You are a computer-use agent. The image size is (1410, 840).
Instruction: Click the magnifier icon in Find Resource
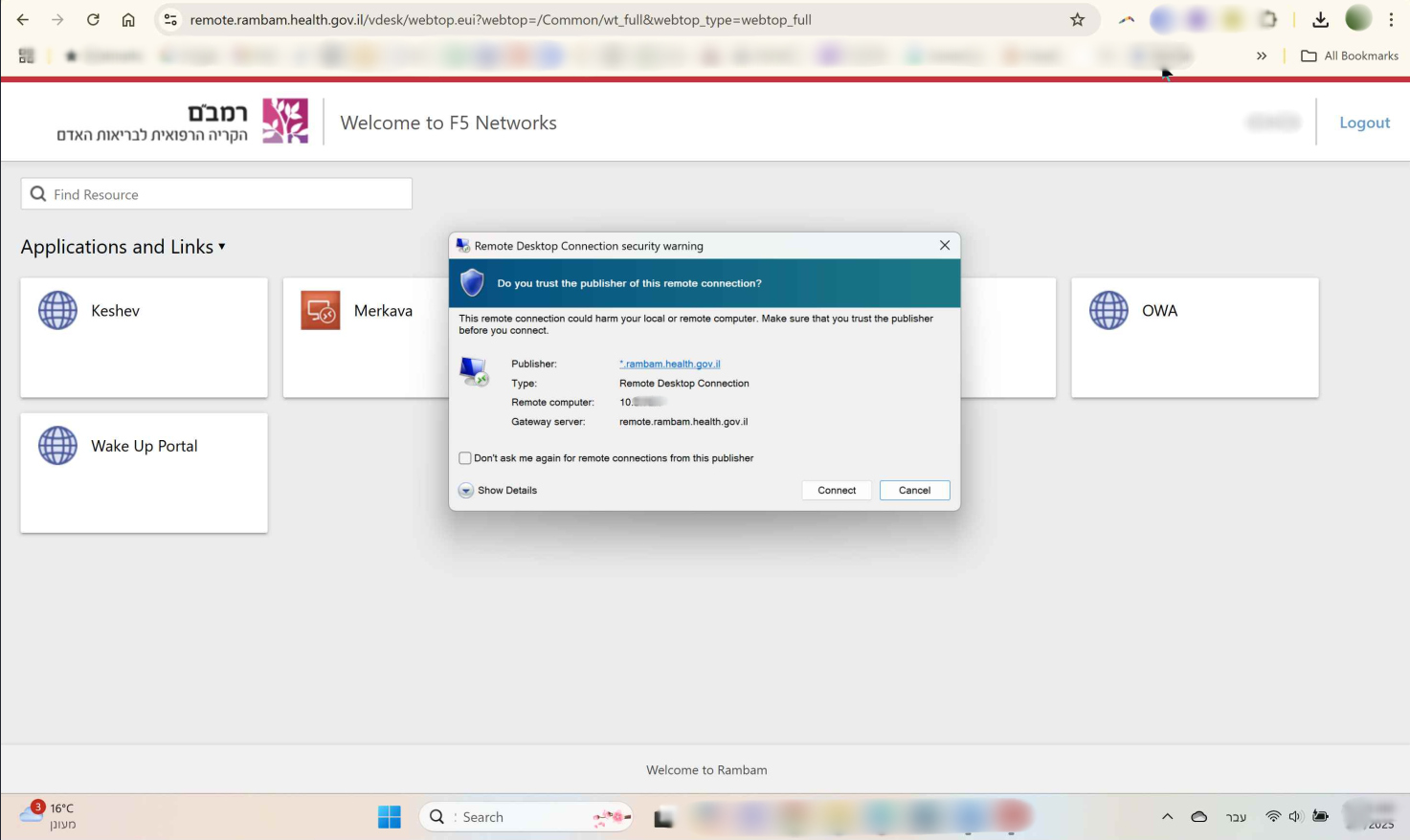(38, 194)
